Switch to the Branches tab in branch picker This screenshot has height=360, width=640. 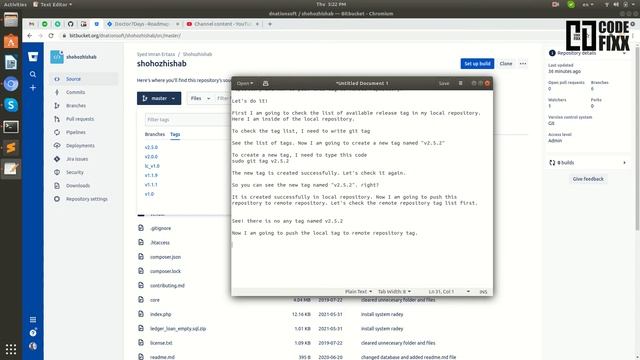pos(155,134)
